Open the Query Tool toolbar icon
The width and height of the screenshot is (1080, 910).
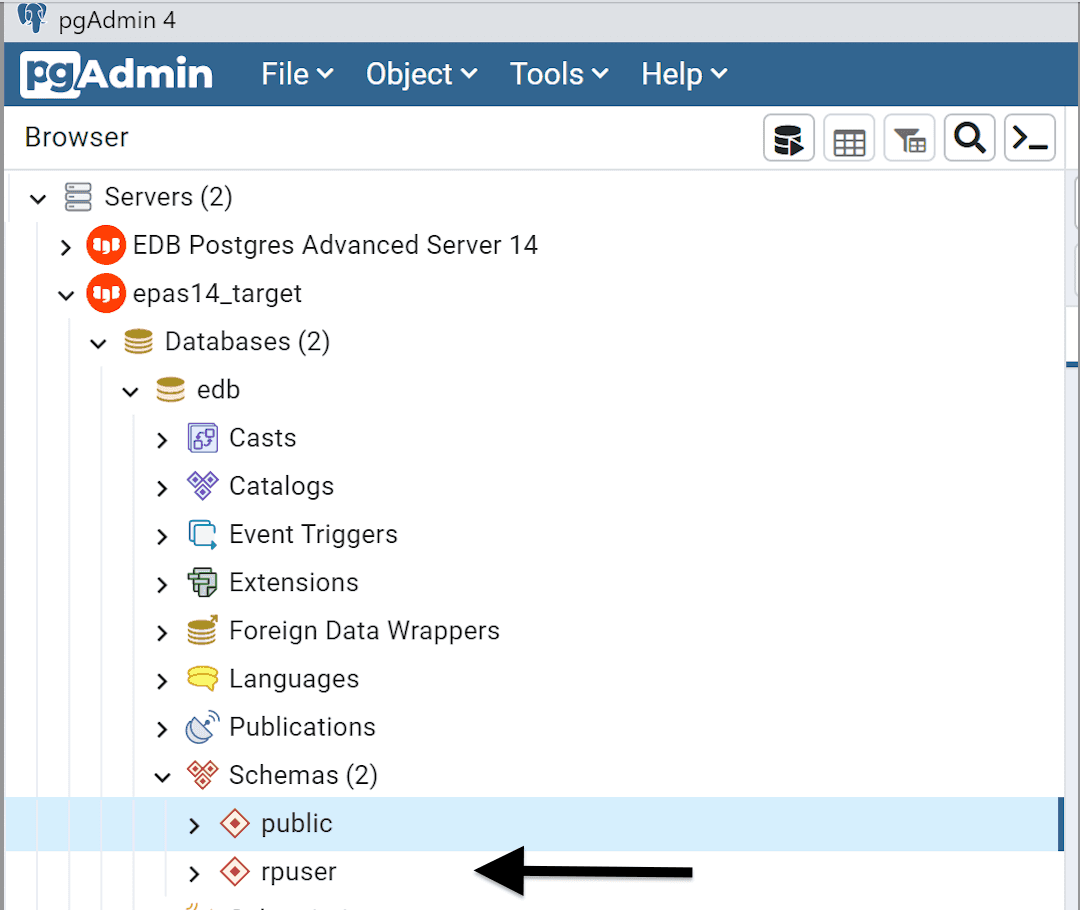[789, 138]
